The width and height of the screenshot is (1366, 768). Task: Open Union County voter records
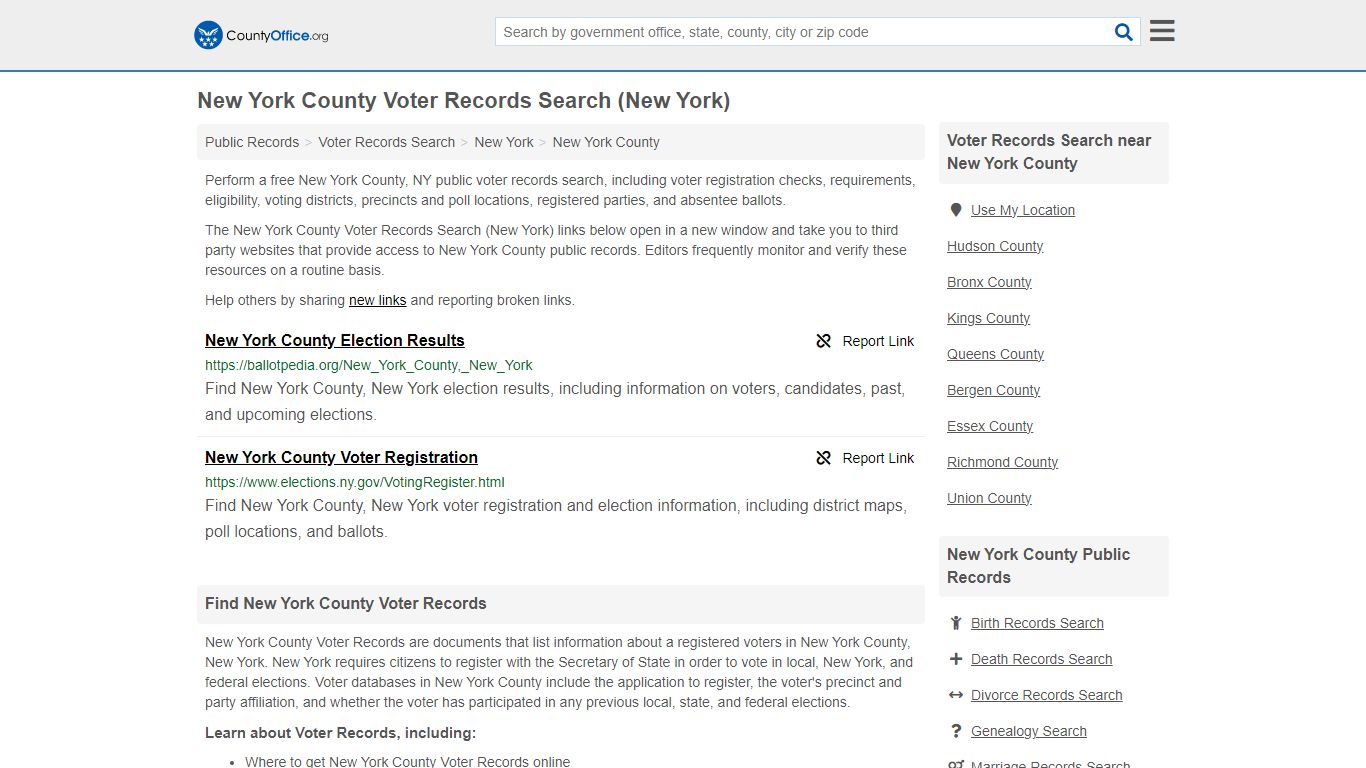click(989, 498)
